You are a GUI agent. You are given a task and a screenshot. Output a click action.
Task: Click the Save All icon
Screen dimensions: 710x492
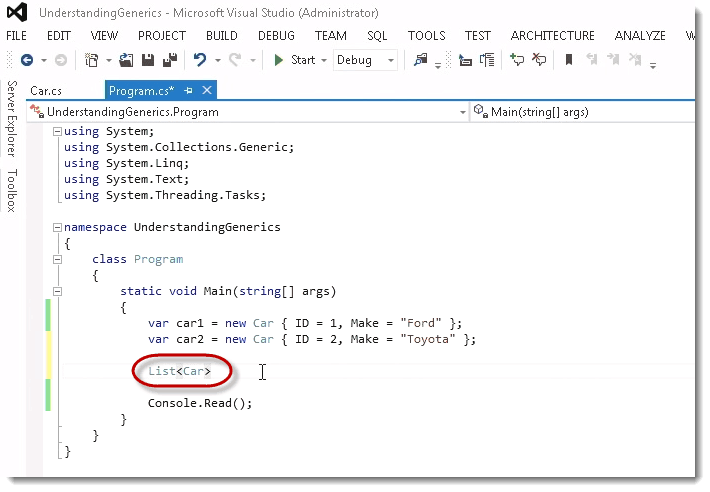(x=170, y=60)
